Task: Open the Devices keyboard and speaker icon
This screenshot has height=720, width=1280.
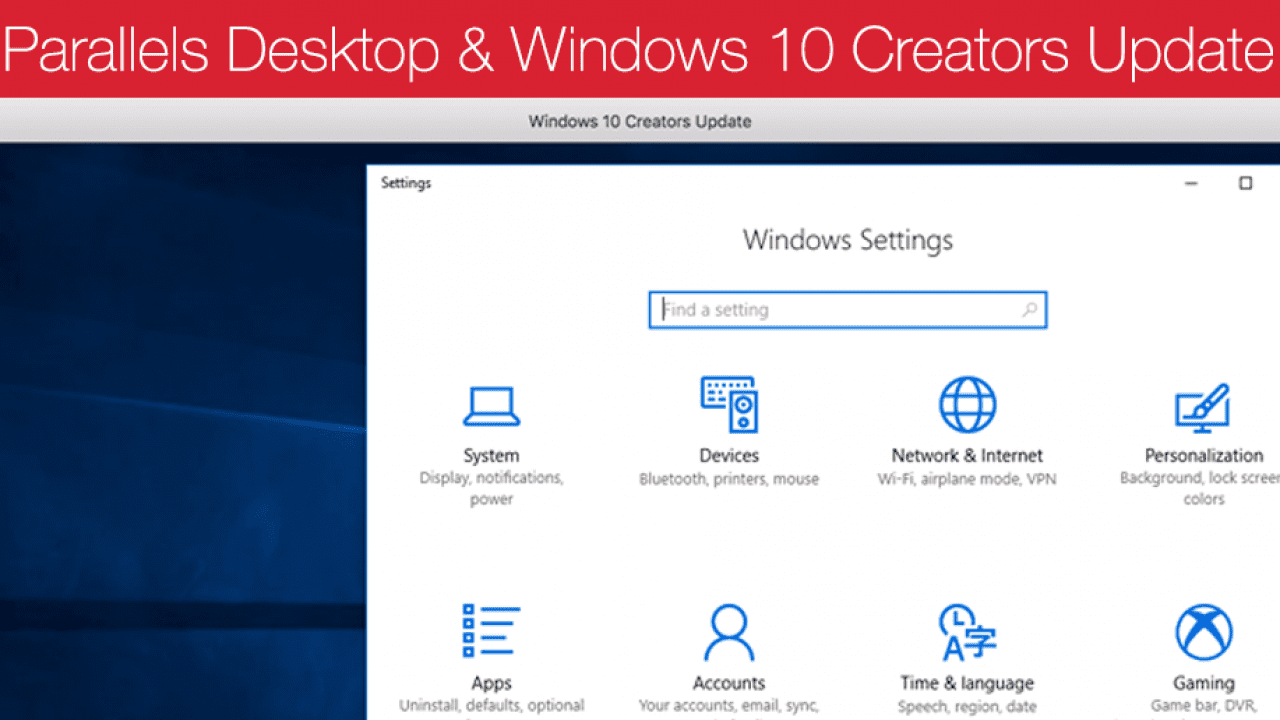Action: [729, 405]
